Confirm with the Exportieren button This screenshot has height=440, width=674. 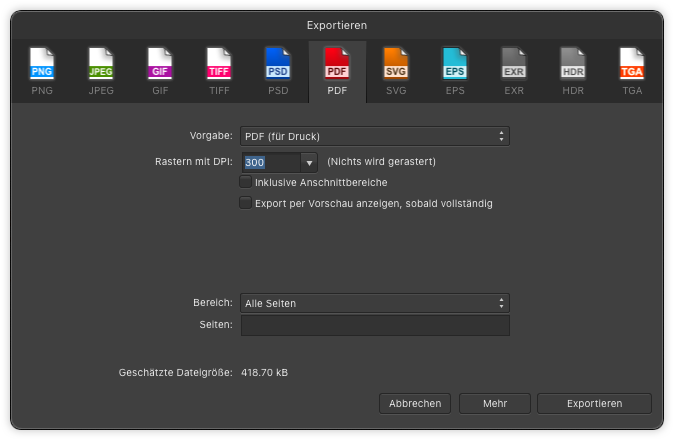pyautogui.click(x=594, y=403)
